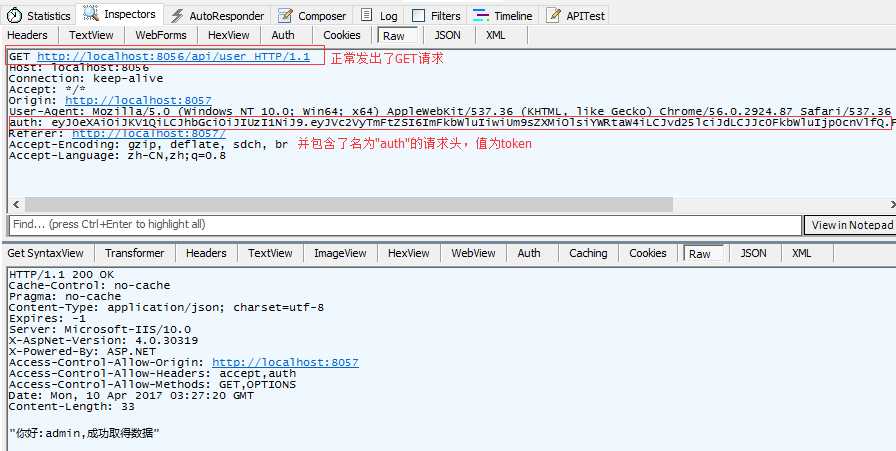This screenshot has width=896, height=451.
Task: Toggle the Filters checkbox
Action: pyautogui.click(x=418, y=15)
